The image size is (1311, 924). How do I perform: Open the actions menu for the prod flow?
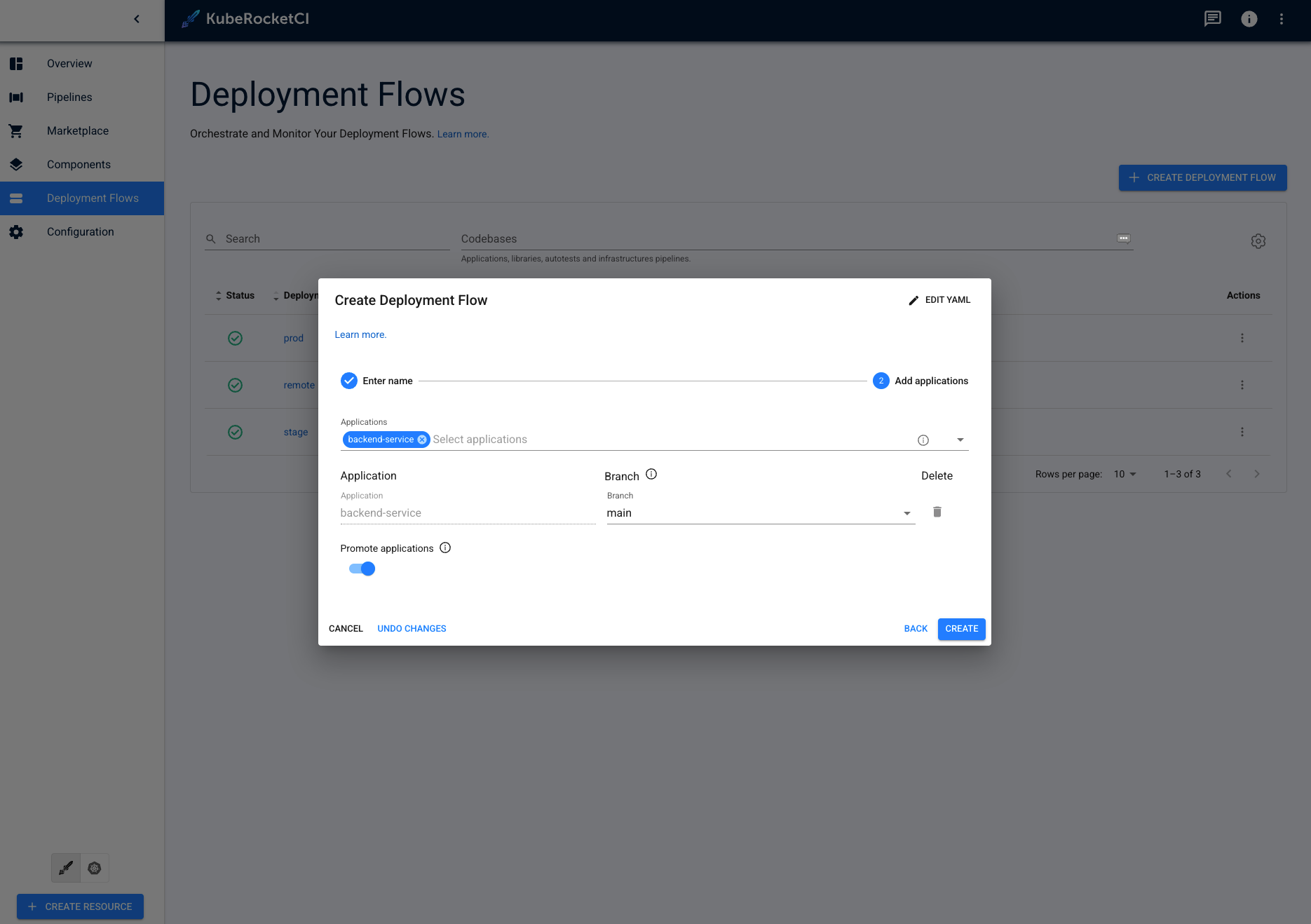pos(1242,338)
